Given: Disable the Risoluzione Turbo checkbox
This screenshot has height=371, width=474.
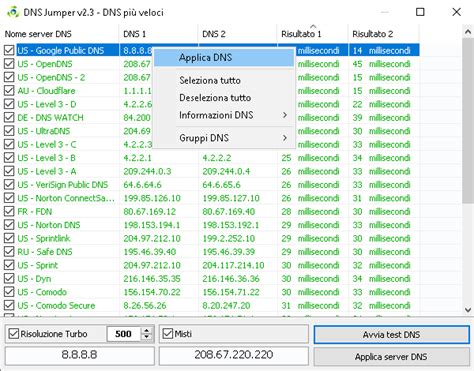Looking at the screenshot, I should (14, 334).
